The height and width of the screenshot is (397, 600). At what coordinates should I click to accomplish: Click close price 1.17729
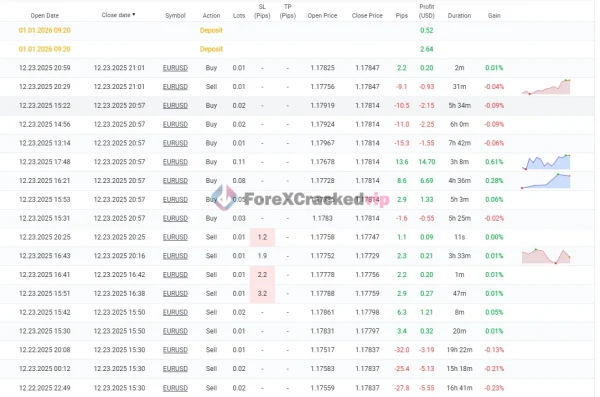click(367, 256)
